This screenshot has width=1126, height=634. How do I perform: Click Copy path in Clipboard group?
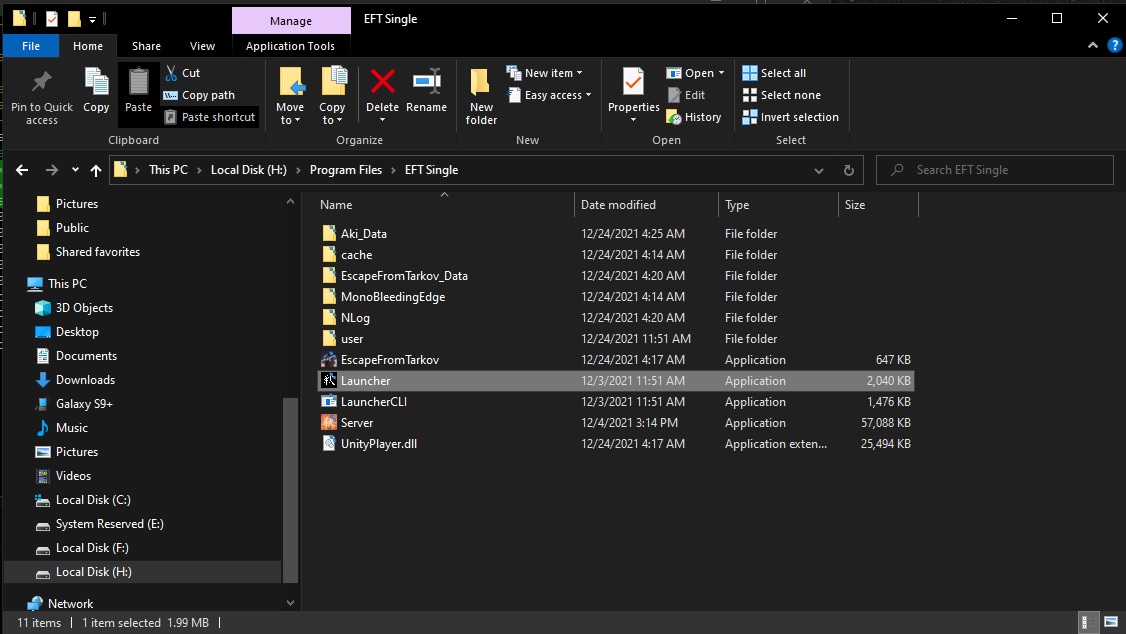click(x=199, y=95)
